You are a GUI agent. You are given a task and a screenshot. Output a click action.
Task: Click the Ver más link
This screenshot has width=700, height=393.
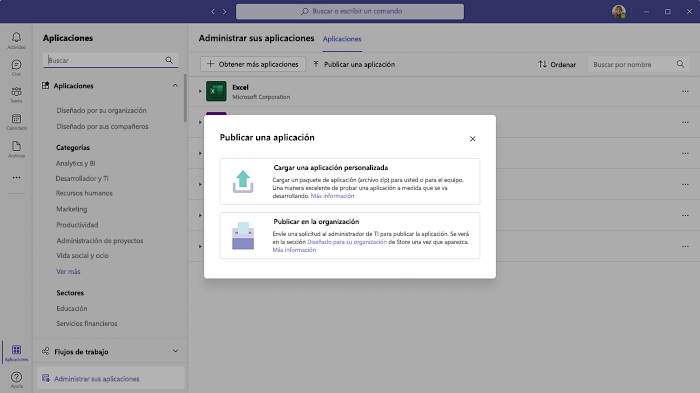tap(68, 272)
